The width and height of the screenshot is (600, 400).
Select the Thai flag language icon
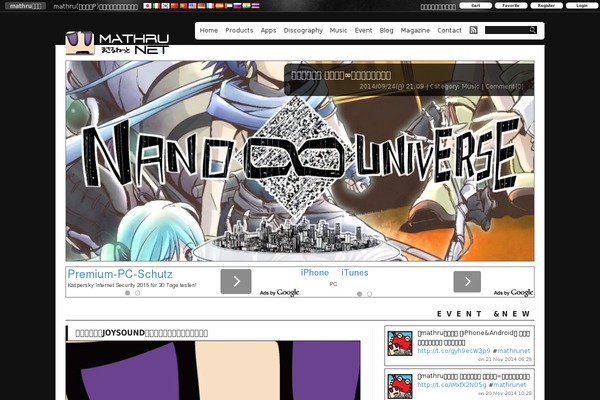(x=256, y=6)
